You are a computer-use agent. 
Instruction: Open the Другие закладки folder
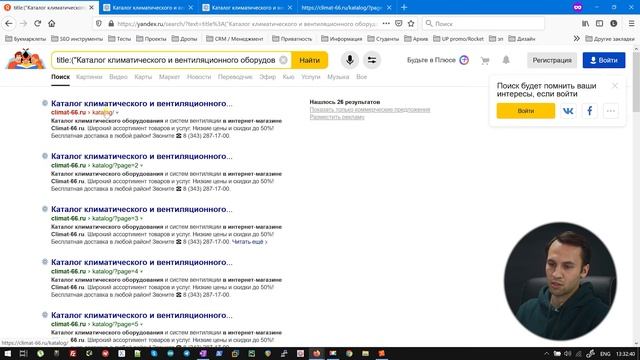tap(610, 39)
